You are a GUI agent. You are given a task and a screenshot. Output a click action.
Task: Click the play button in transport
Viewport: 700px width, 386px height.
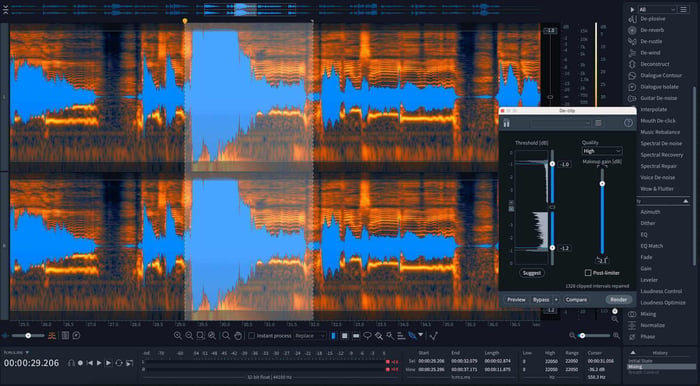(x=99, y=363)
